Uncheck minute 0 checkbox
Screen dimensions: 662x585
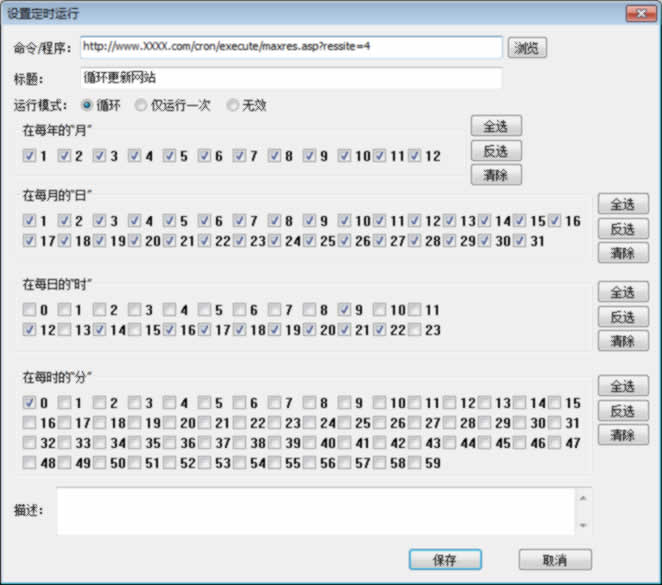point(29,403)
